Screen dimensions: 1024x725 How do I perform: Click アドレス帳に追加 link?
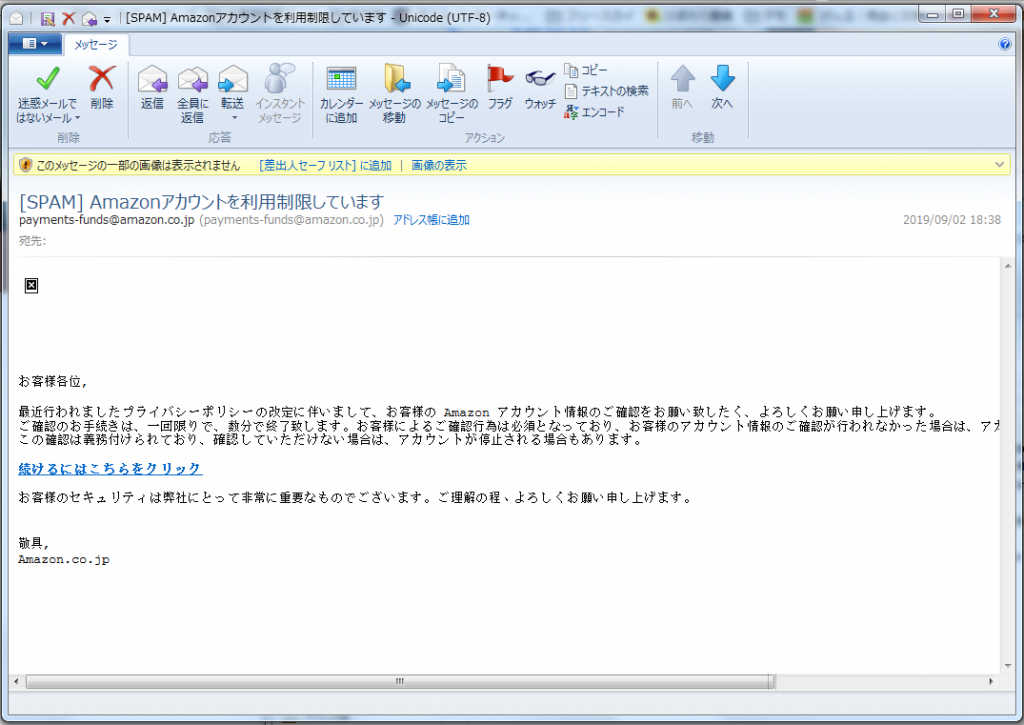click(x=431, y=220)
